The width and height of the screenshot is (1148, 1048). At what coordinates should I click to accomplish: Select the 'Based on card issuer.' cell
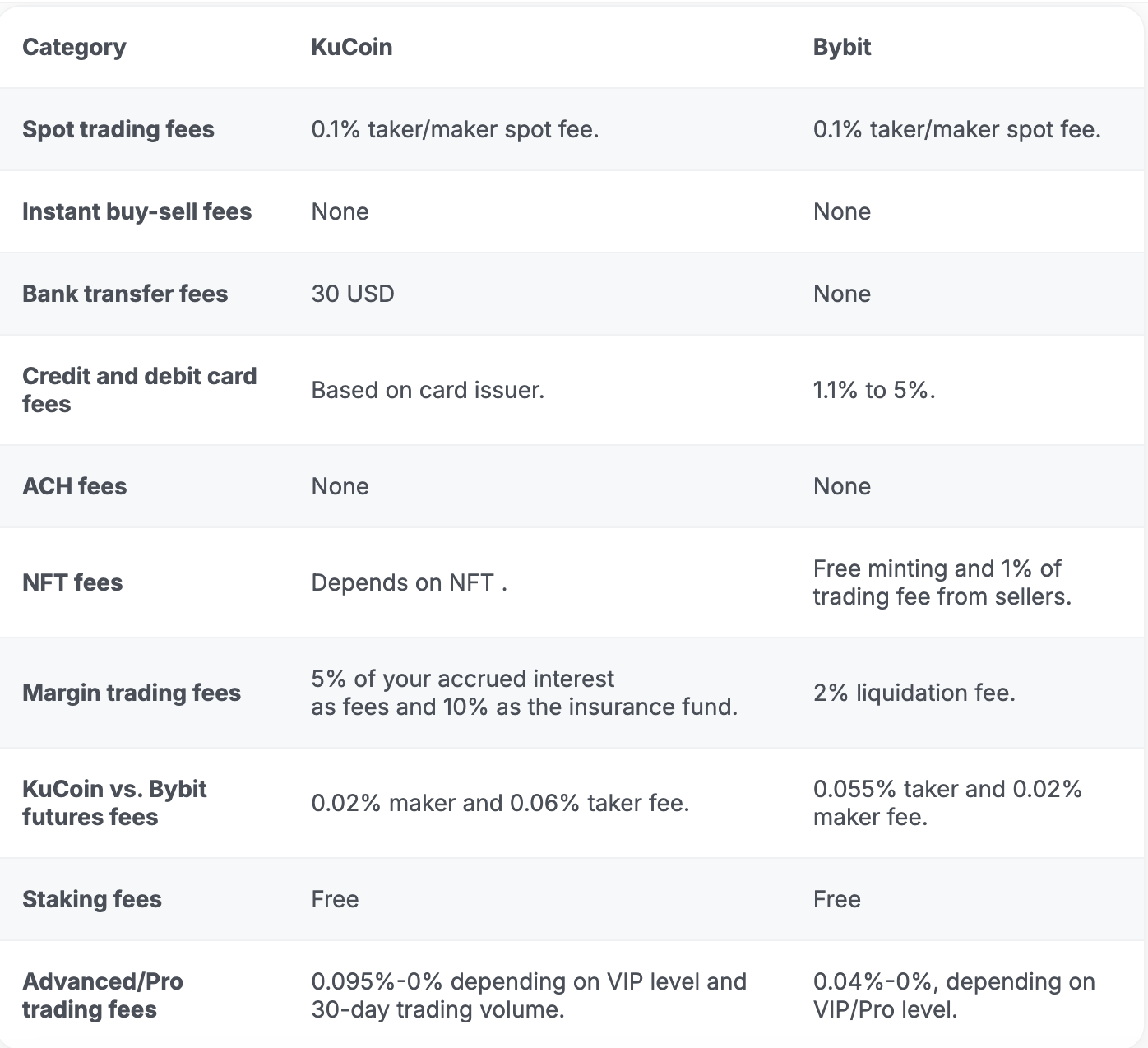428,390
